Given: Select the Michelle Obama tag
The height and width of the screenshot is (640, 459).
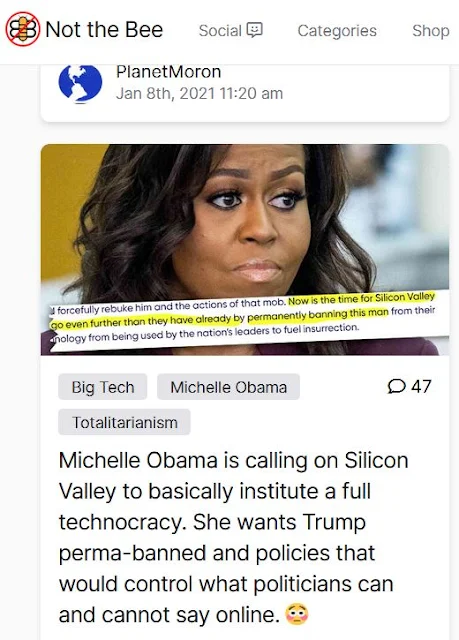Looking at the screenshot, I should tap(228, 387).
